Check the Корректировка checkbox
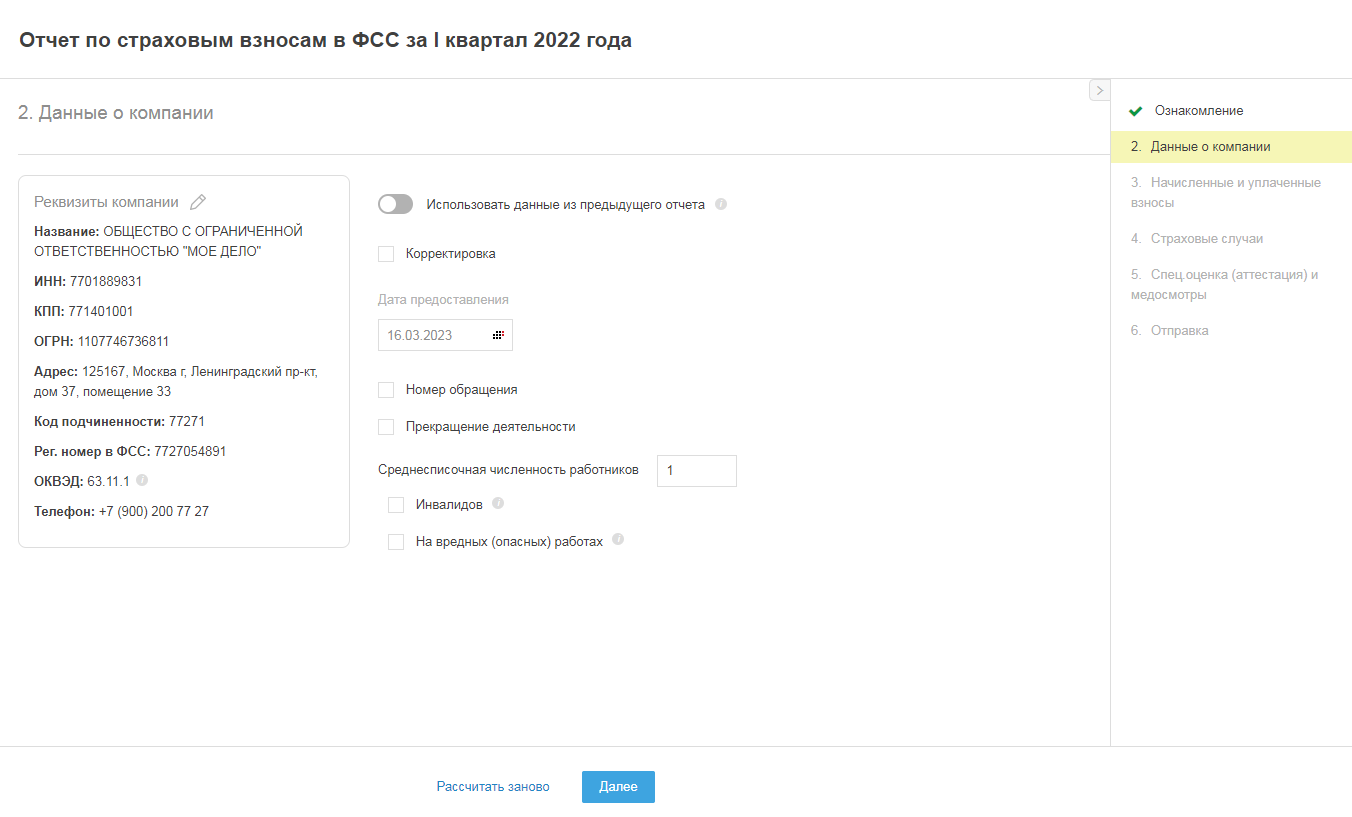The image size is (1352, 817). point(386,254)
